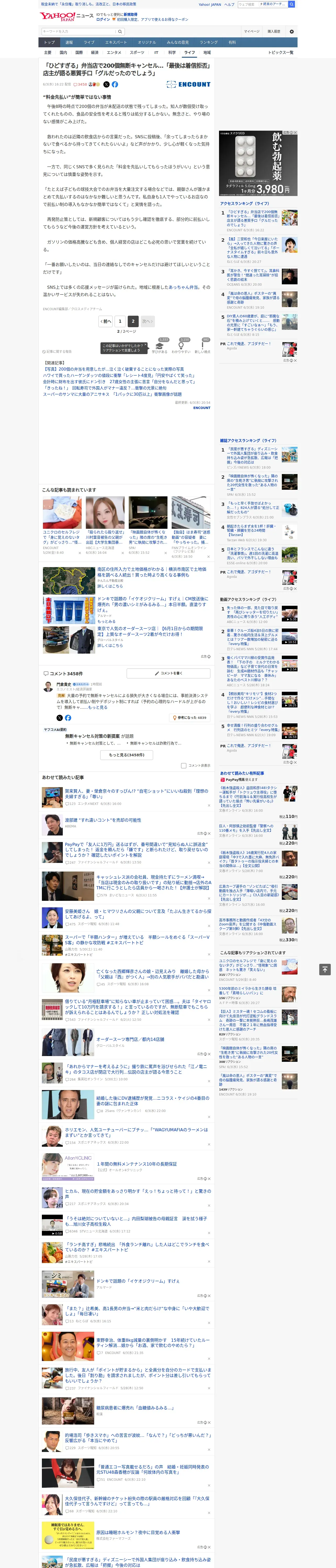Go to previous page 前へ button
Image resolution: width=336 pixels, height=1568 pixels.
tap(106, 321)
